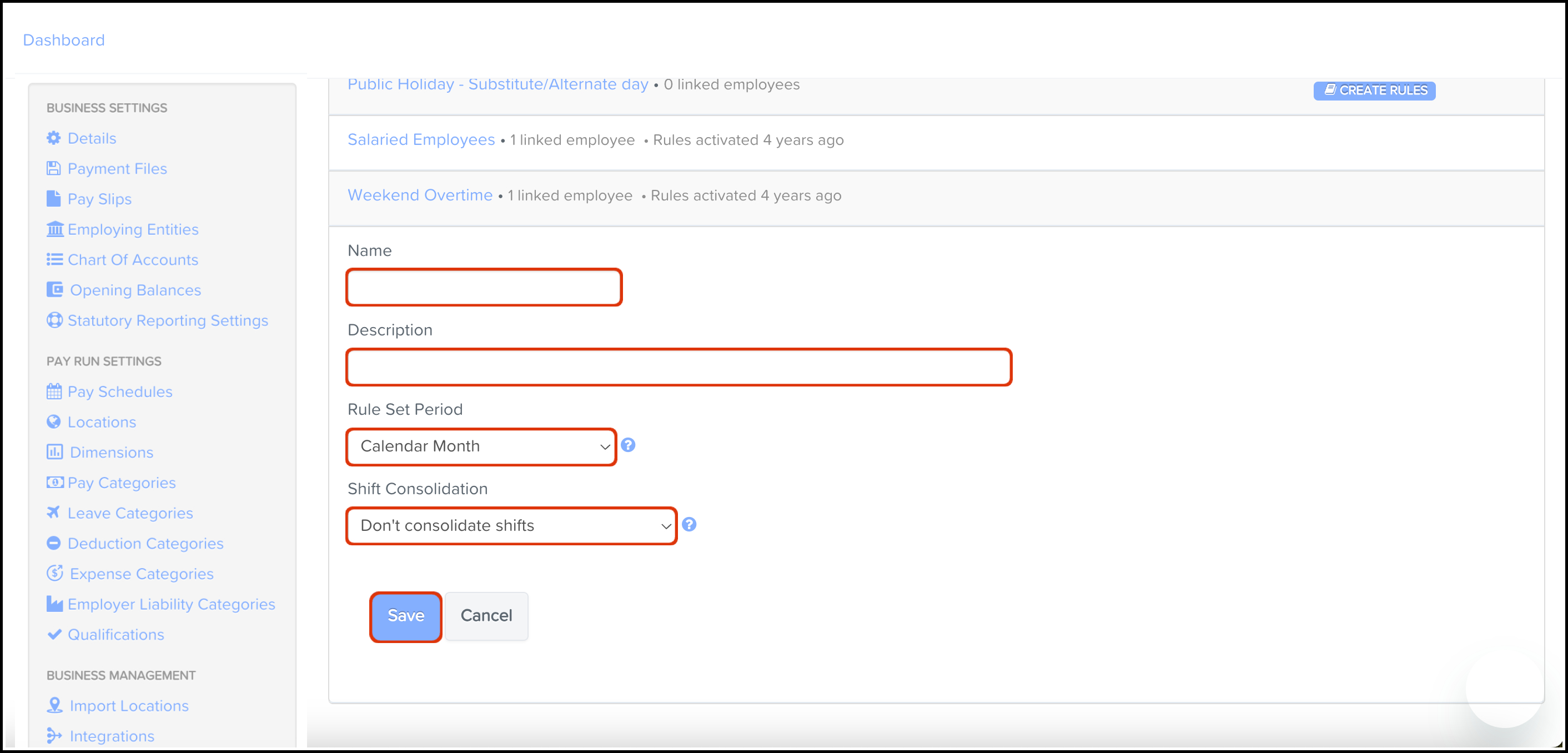
Task: Click help icon next to Shift Consolidation
Action: click(x=689, y=524)
